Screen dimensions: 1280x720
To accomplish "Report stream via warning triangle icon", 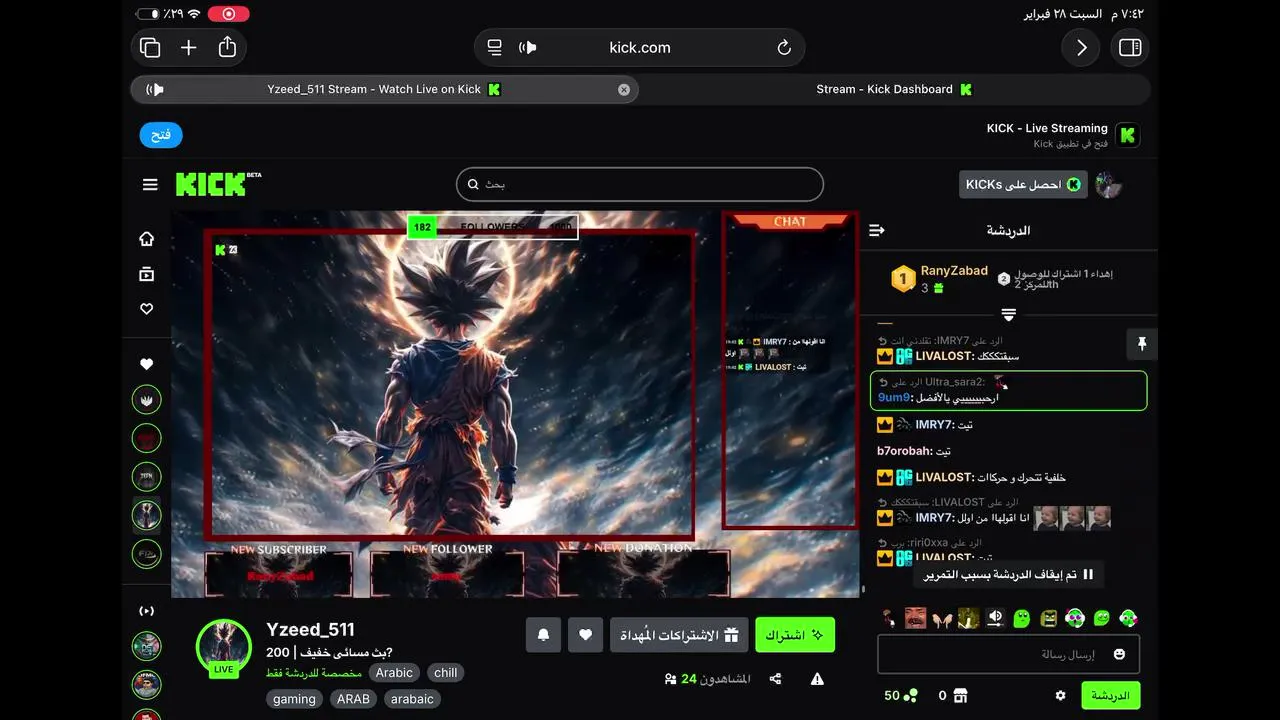I will [x=817, y=679].
